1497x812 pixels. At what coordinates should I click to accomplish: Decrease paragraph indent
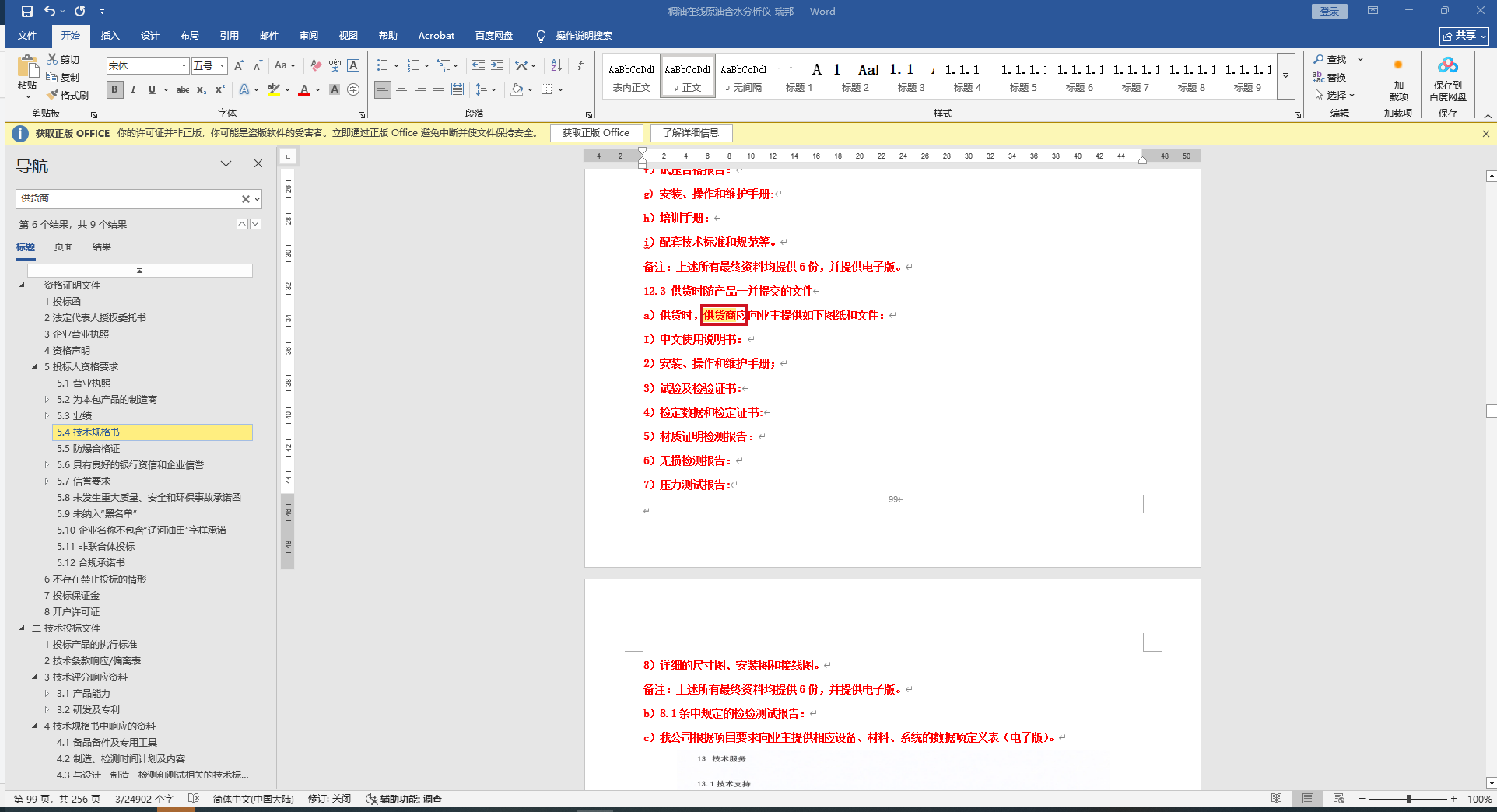coord(479,66)
